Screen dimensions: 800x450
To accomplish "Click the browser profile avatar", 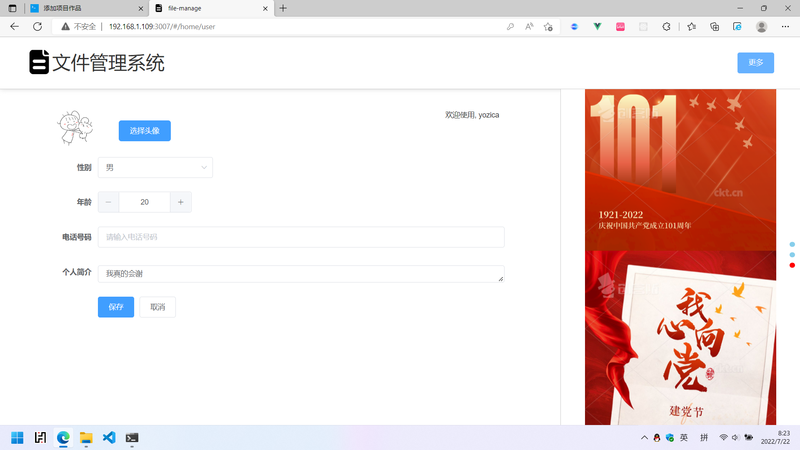I will point(762,27).
